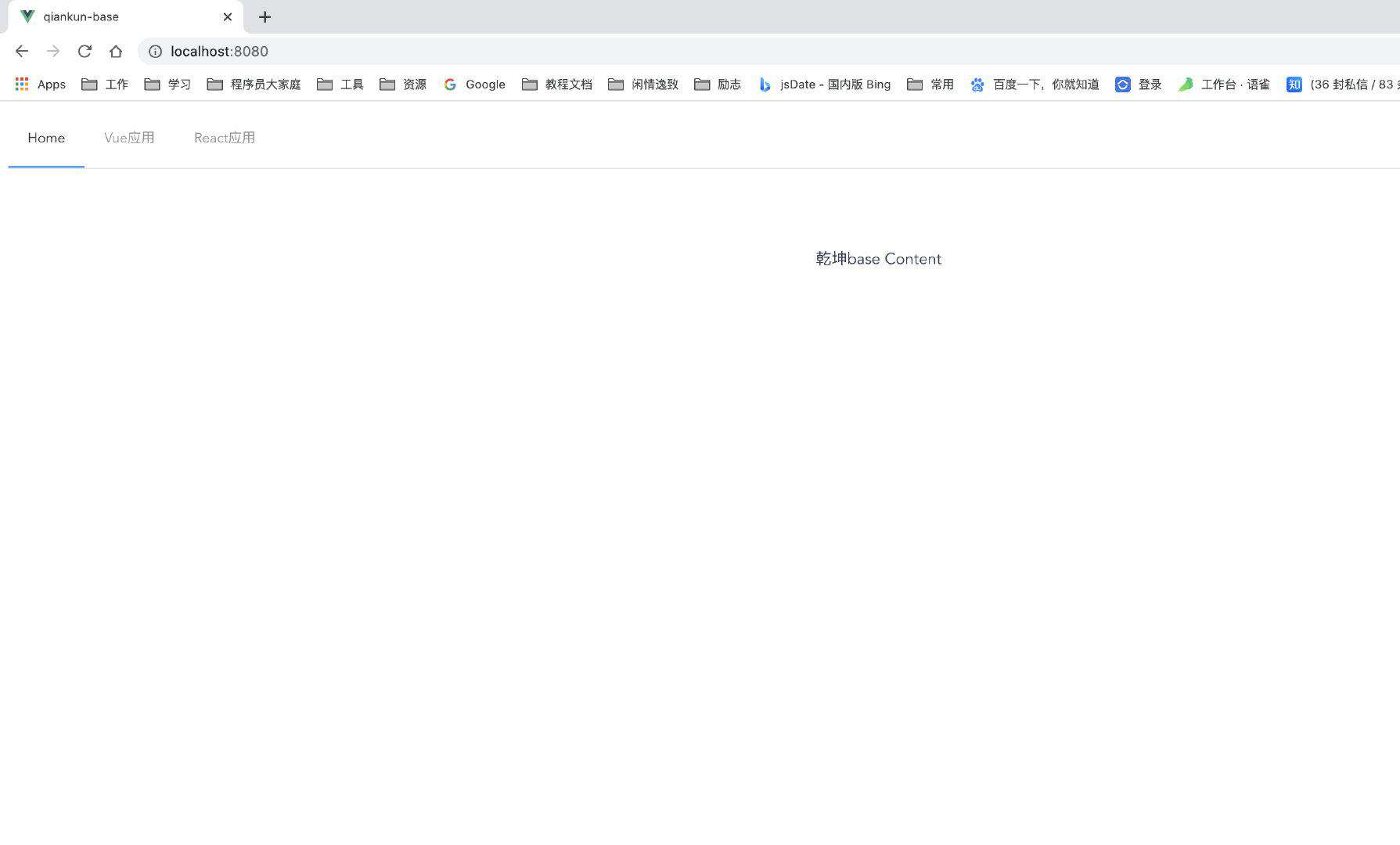
Task: View site information icon in address bar
Action: click(155, 51)
